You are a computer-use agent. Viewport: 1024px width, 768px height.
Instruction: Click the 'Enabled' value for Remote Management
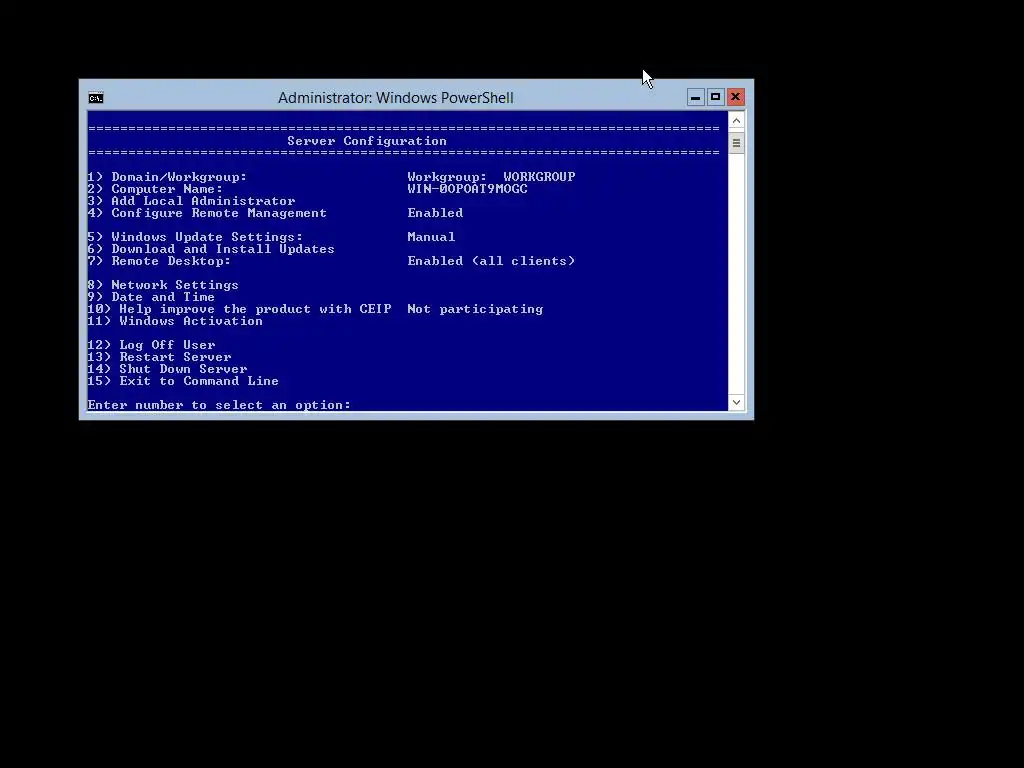point(435,213)
